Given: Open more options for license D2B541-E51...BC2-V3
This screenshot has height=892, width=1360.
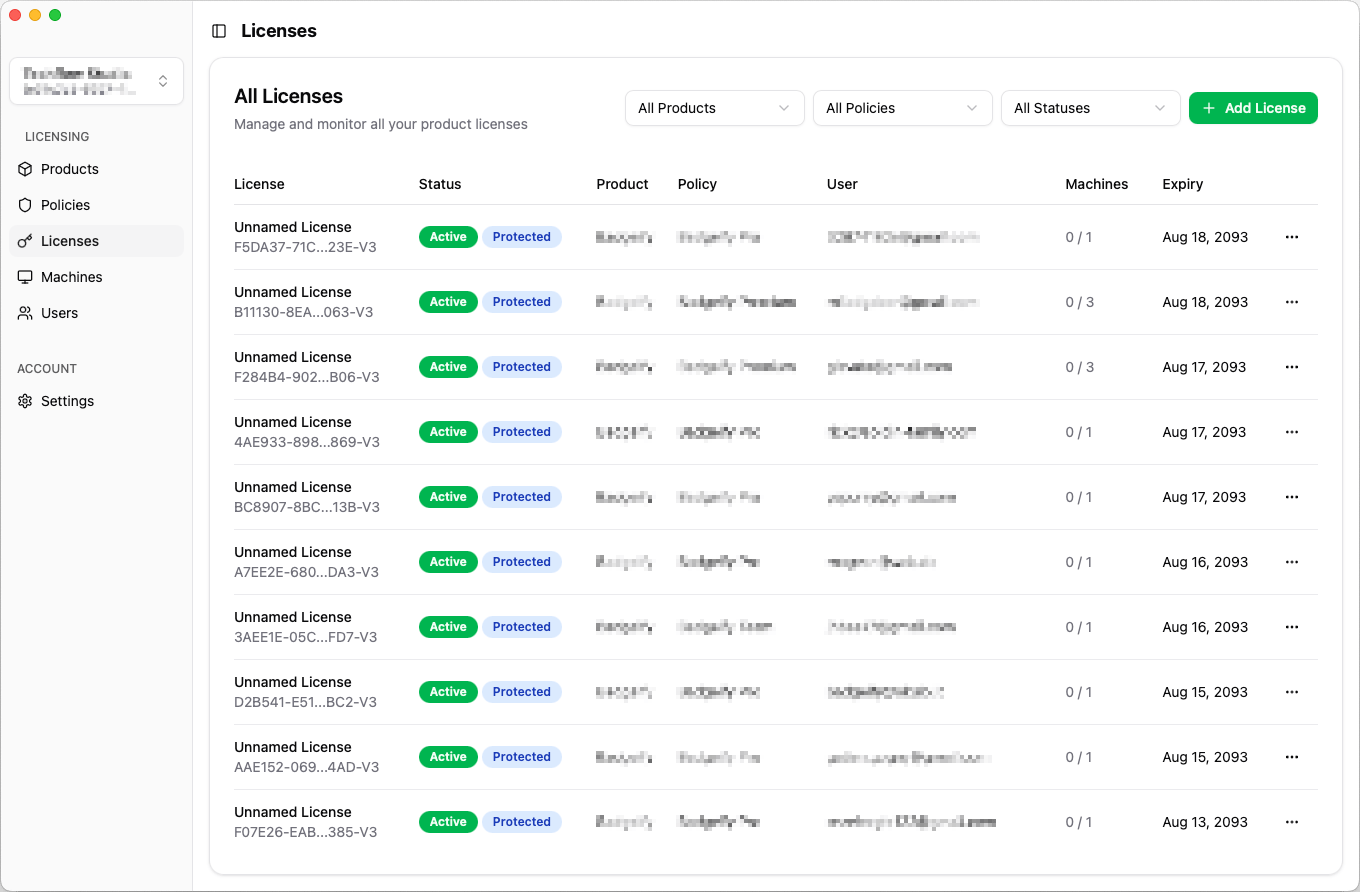Looking at the screenshot, I should coord(1292,692).
